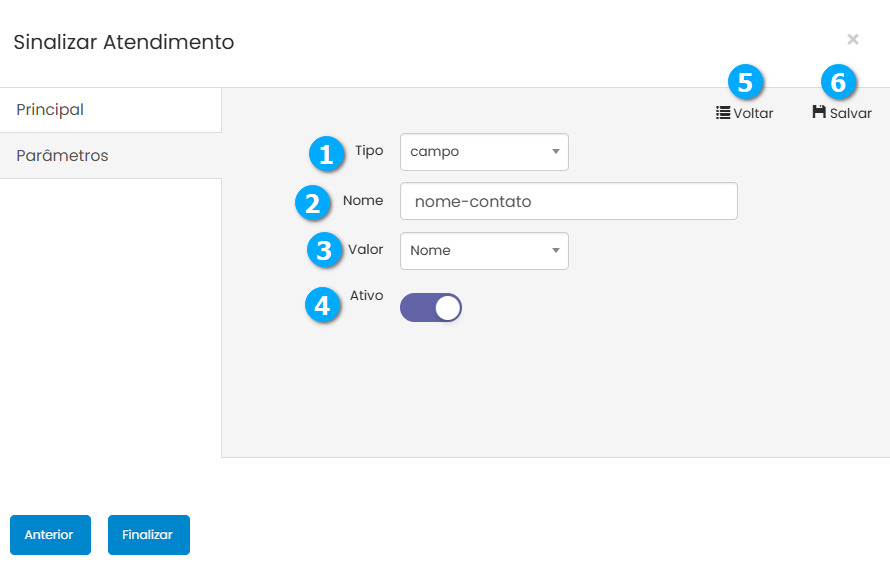Image resolution: width=890 pixels, height=568 pixels.
Task: Select the number 3 badge beside Valor
Action: (323, 250)
